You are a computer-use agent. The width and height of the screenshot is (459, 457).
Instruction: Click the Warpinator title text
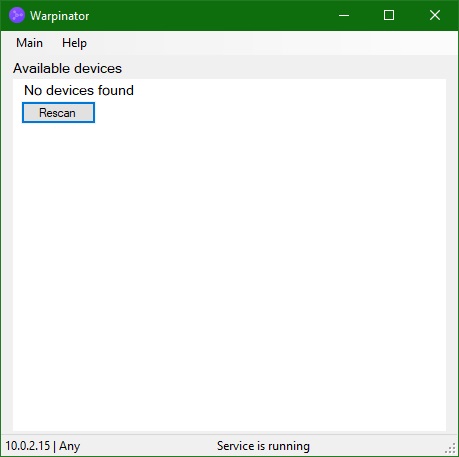click(60, 16)
